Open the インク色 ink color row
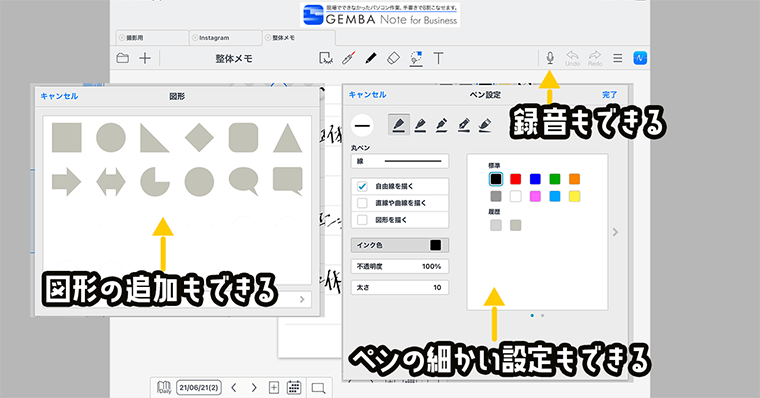Screen dimensions: 760x398 coord(400,245)
